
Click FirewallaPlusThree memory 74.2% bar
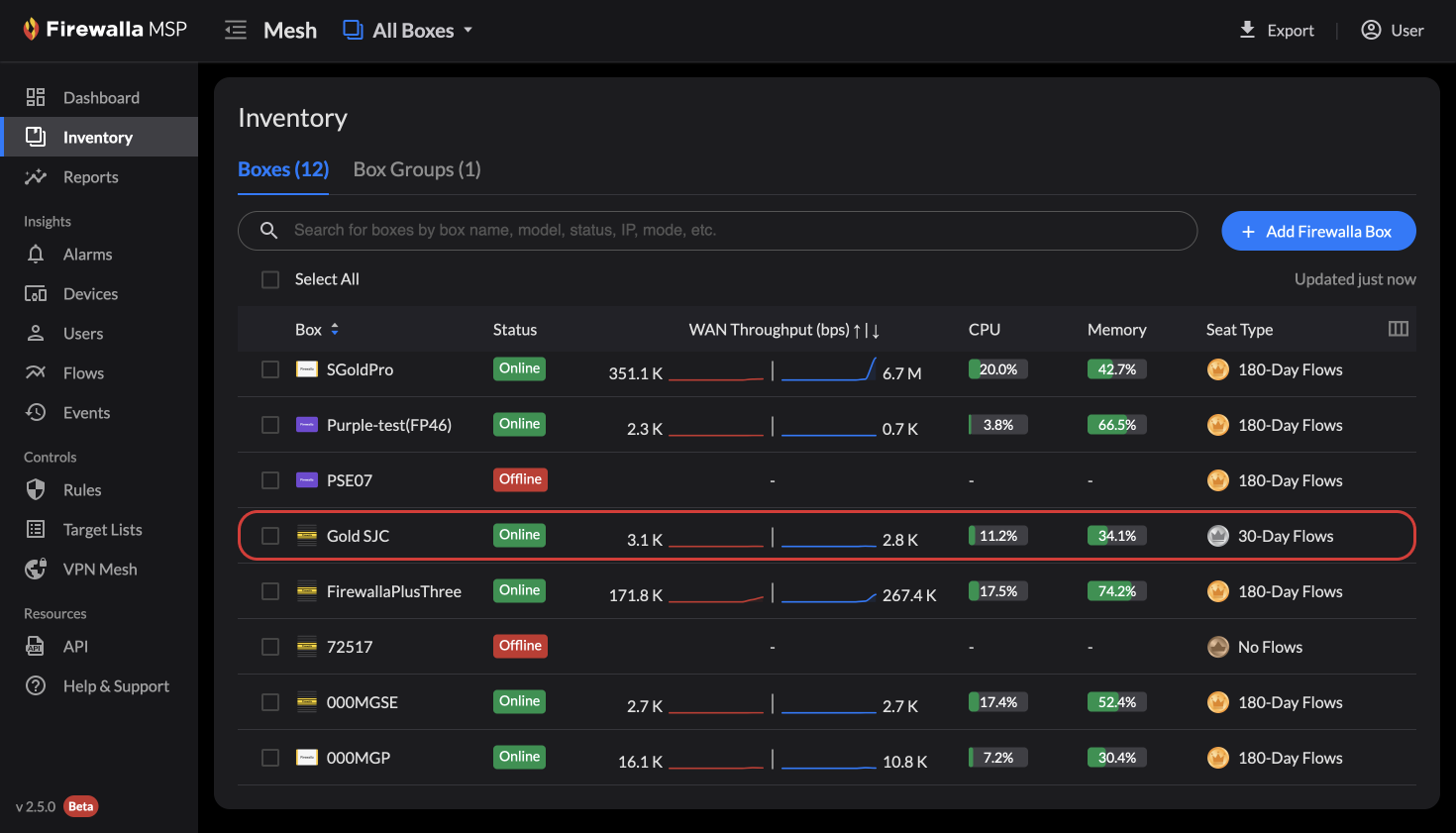[1117, 591]
